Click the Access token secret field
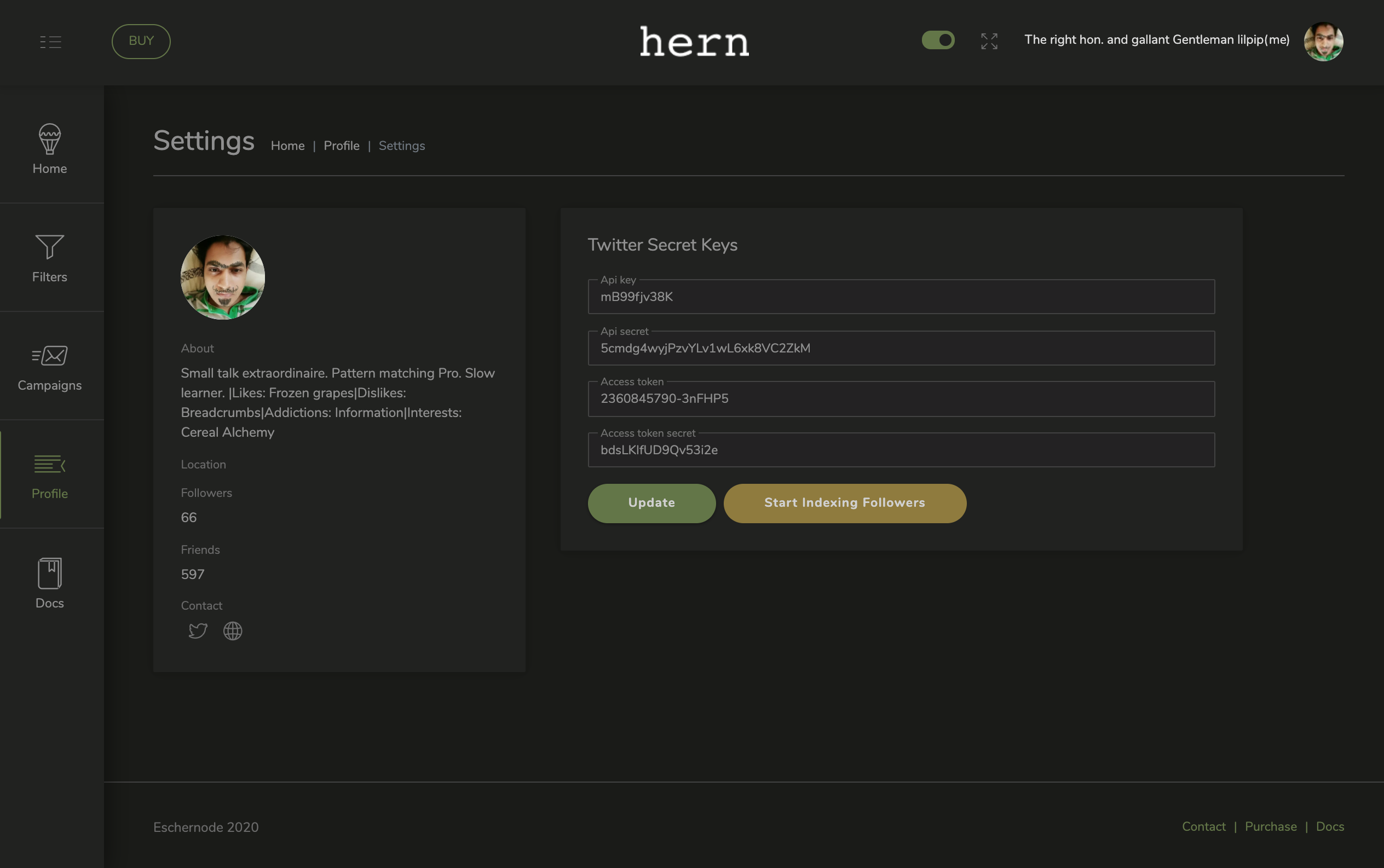 [901, 450]
